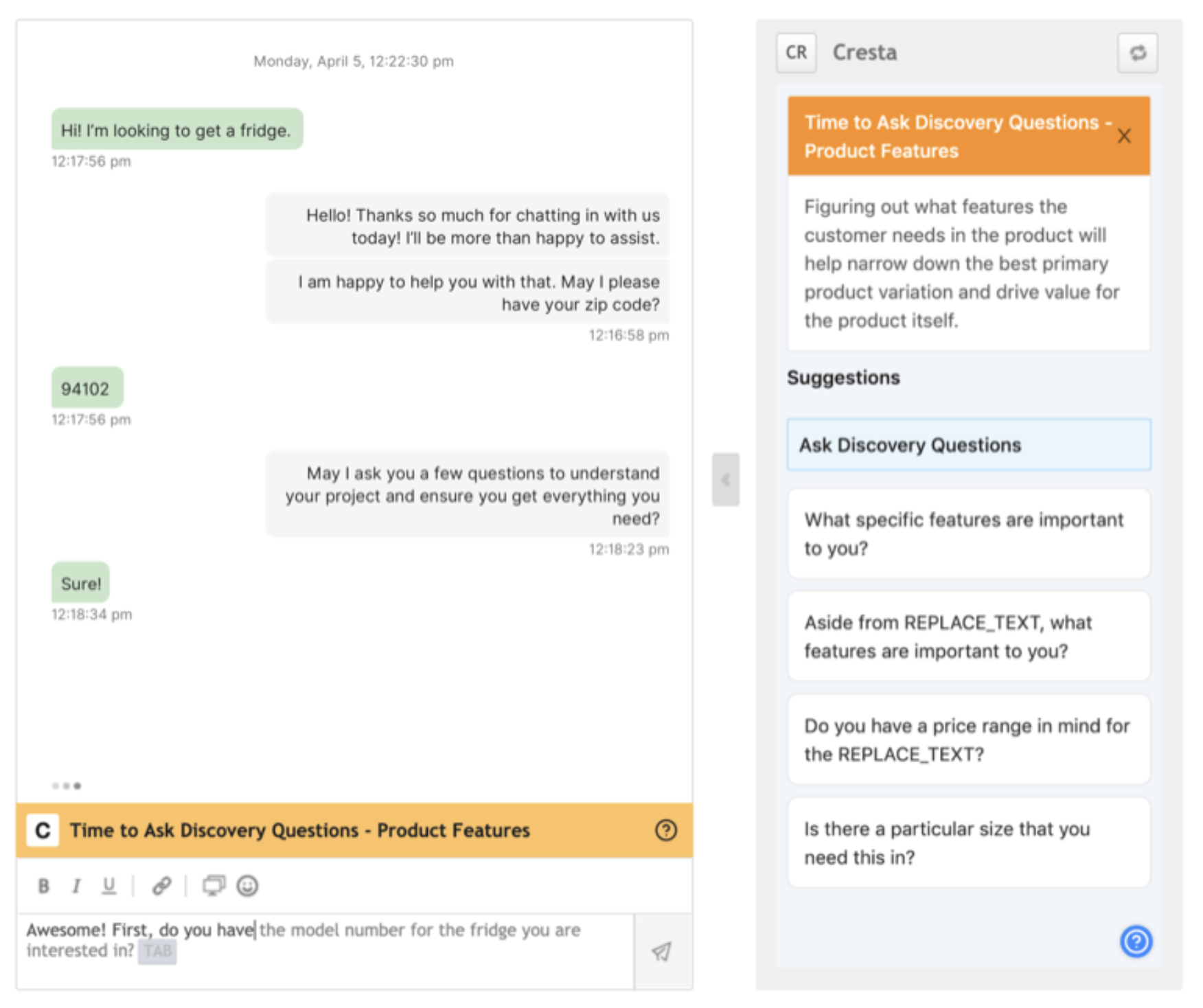Click the date header 'Monday, April 5, 12:22:30 pm'
1203x1008 pixels.
pyautogui.click(x=354, y=61)
